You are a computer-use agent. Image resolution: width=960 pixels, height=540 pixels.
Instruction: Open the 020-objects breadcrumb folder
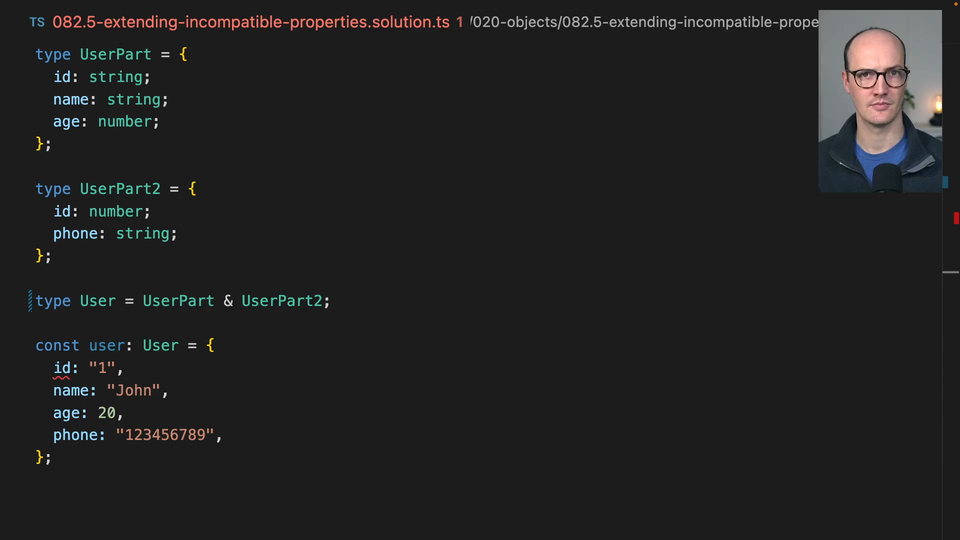[512, 22]
